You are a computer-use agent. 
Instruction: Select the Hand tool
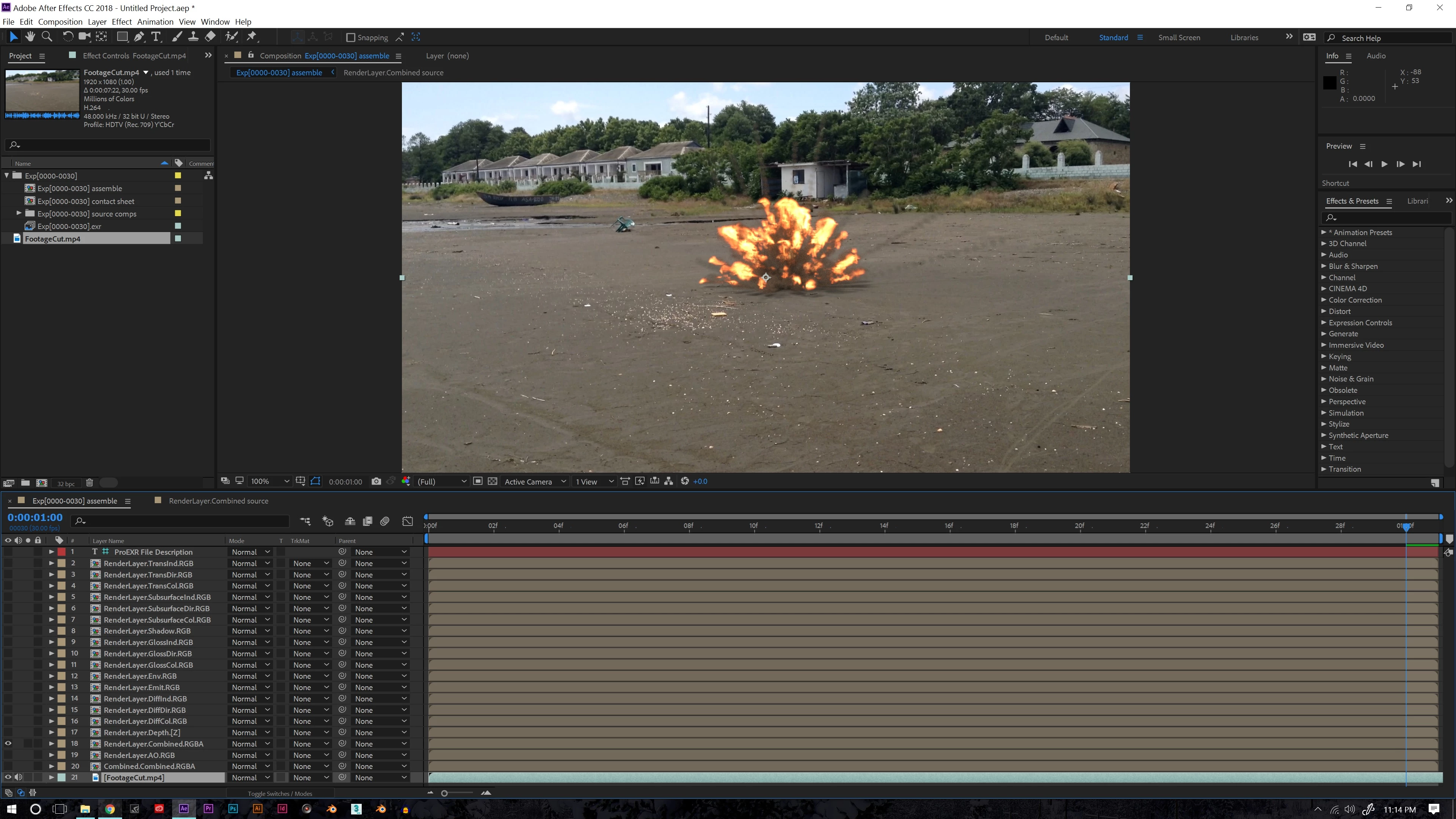click(x=30, y=37)
